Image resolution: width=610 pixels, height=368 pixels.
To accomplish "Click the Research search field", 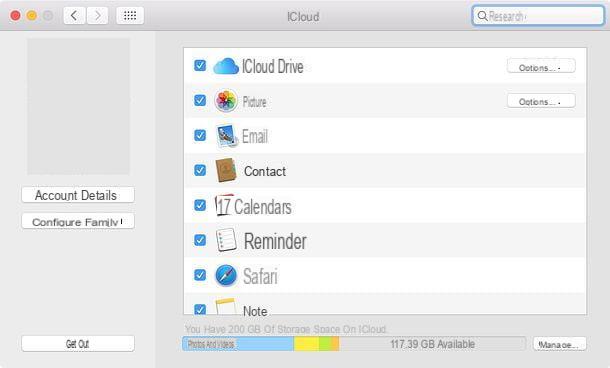I will click(x=538, y=16).
